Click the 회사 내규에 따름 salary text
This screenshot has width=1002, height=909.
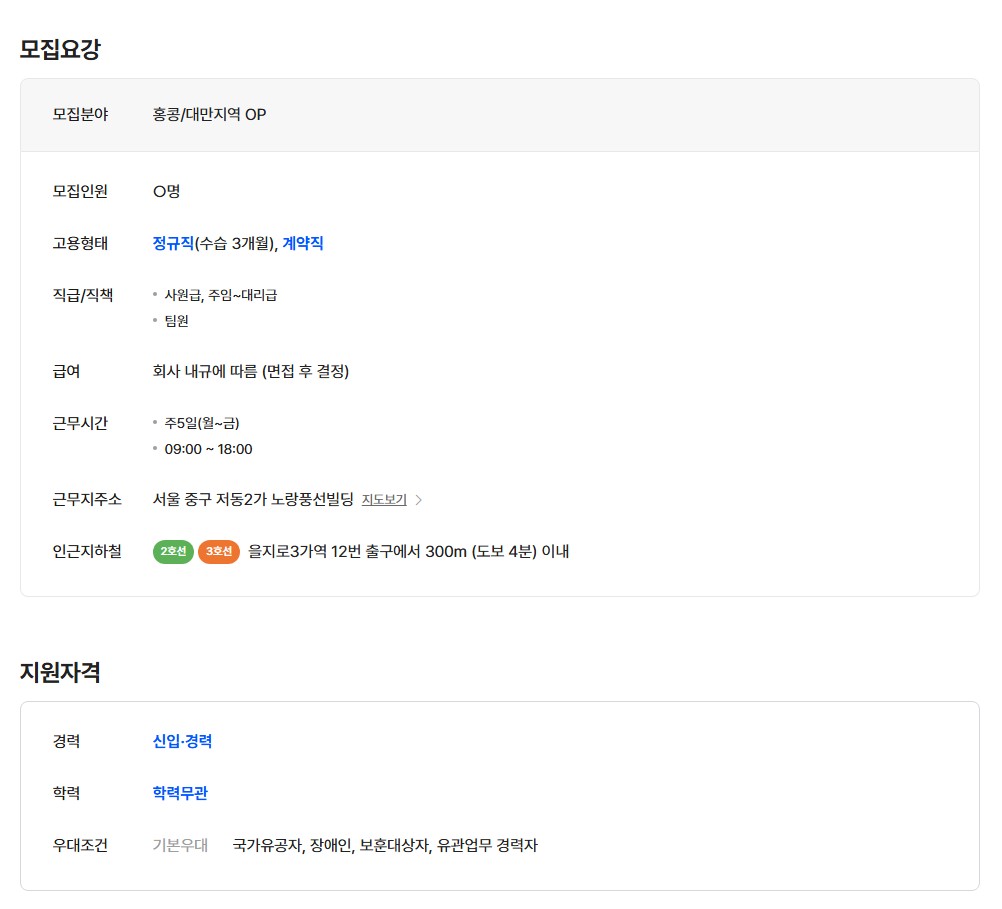(250, 371)
